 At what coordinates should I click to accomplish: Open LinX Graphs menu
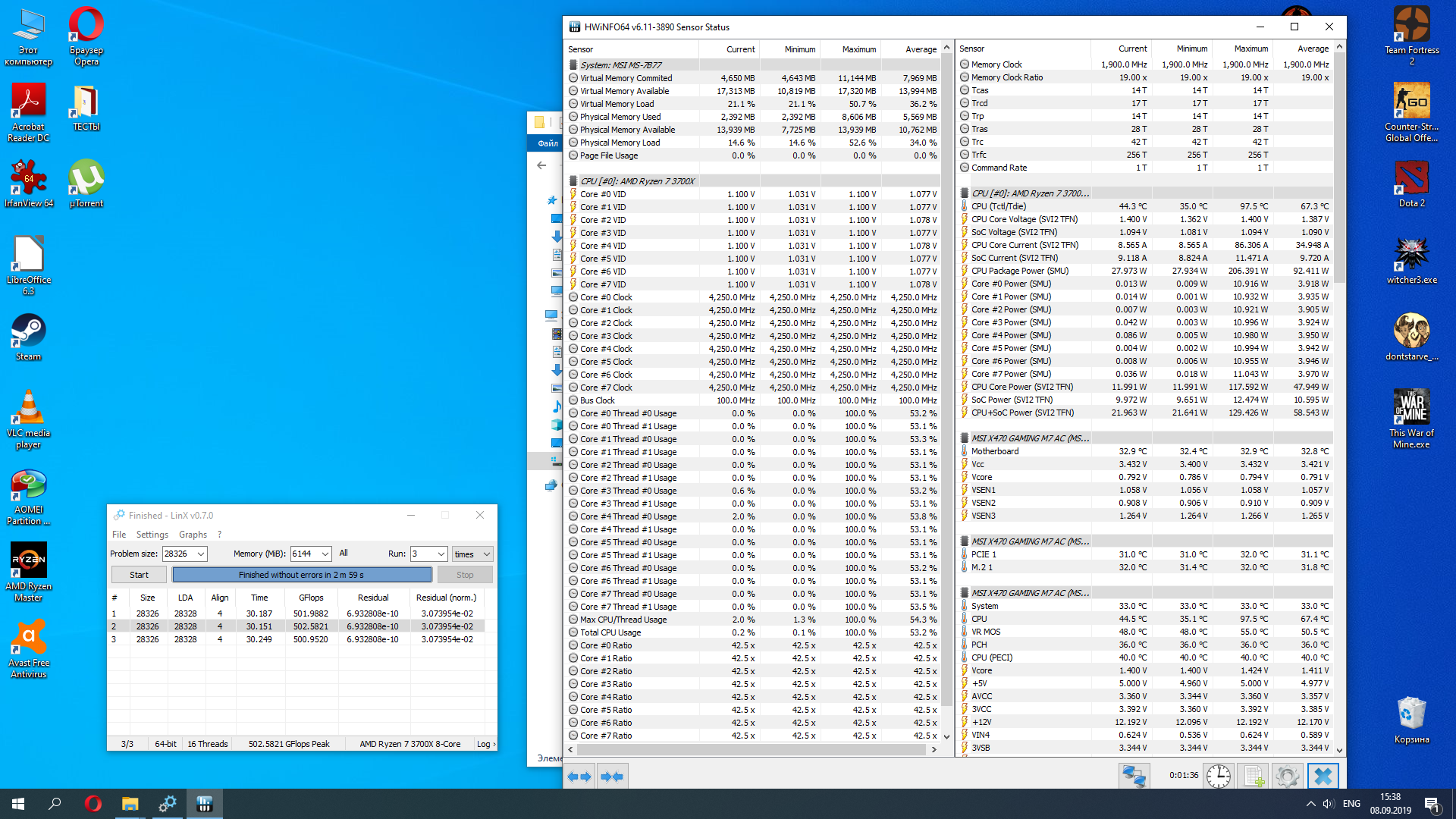click(x=193, y=535)
